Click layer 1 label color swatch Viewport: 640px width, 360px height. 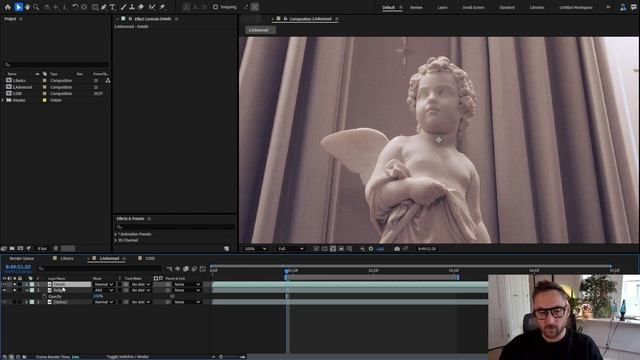(x=32, y=284)
